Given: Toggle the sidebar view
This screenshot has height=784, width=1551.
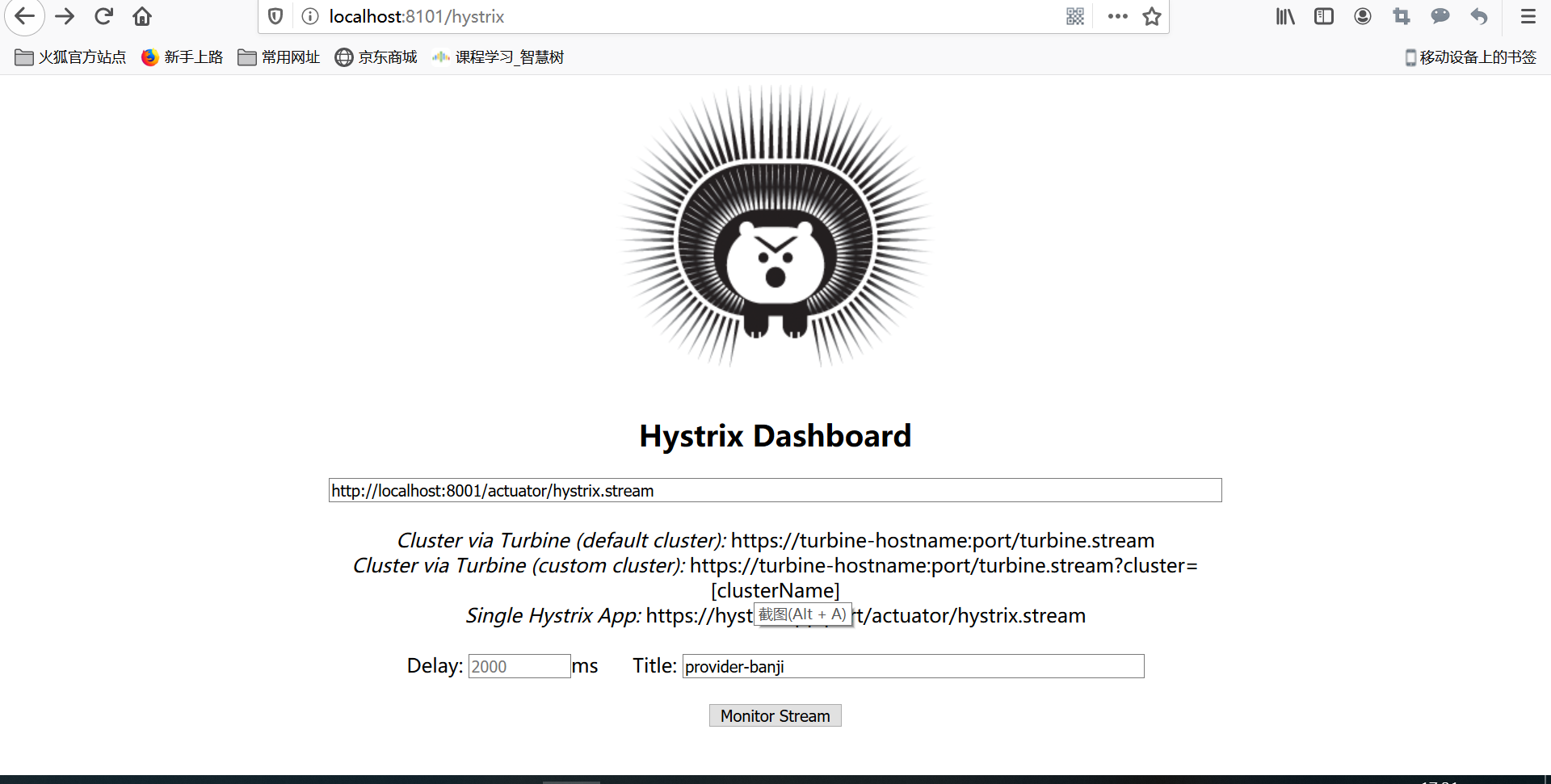Looking at the screenshot, I should 1323,16.
